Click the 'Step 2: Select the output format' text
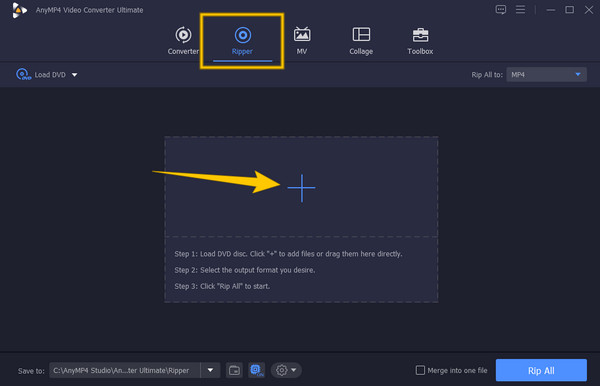Viewport: 600px width, 386px height. [x=245, y=270]
